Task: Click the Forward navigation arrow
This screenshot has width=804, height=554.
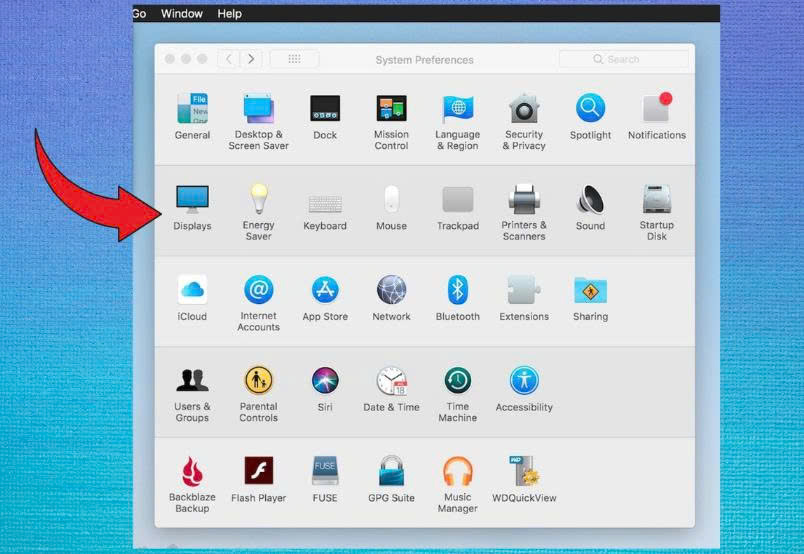Action: 251,59
